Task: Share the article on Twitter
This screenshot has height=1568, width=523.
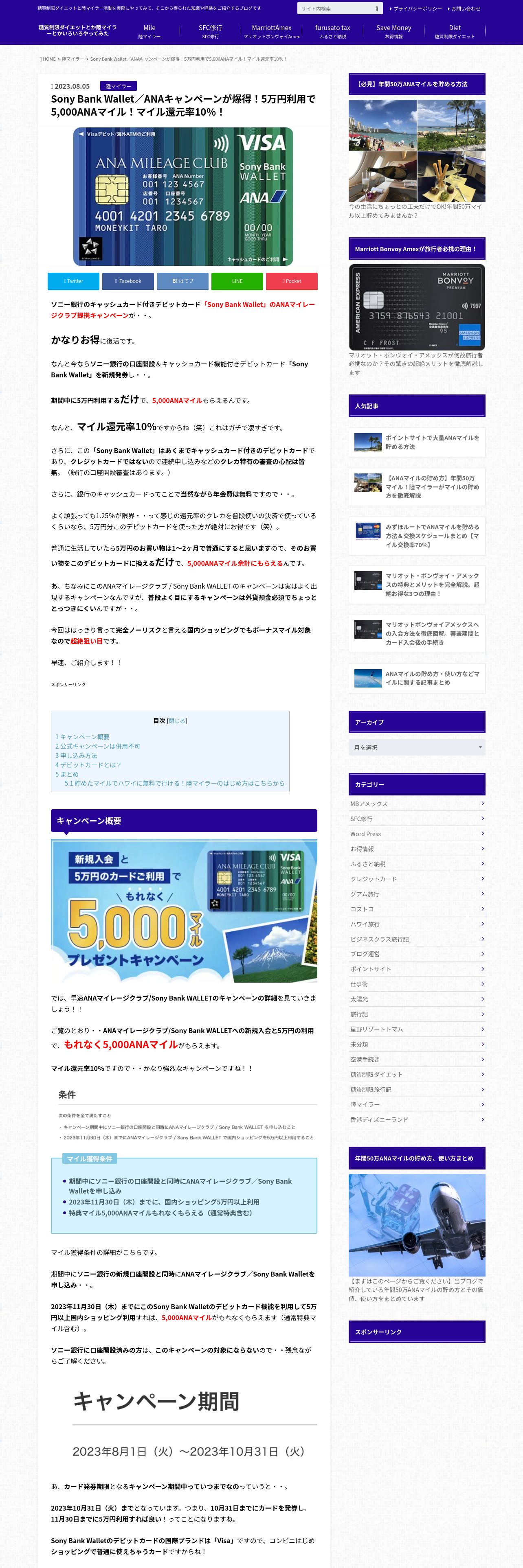Action: (73, 281)
